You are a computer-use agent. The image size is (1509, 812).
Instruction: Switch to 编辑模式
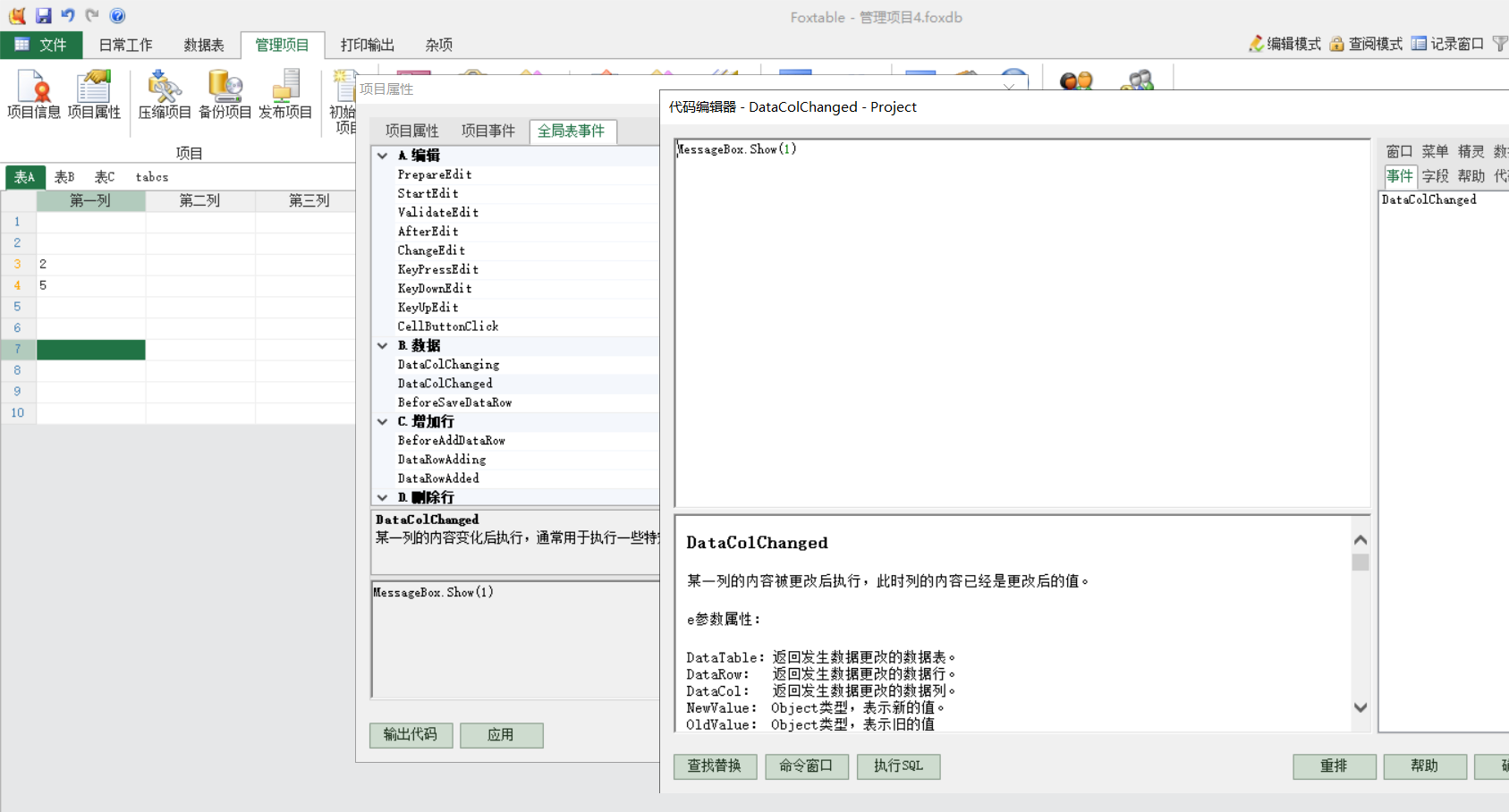(x=1284, y=44)
